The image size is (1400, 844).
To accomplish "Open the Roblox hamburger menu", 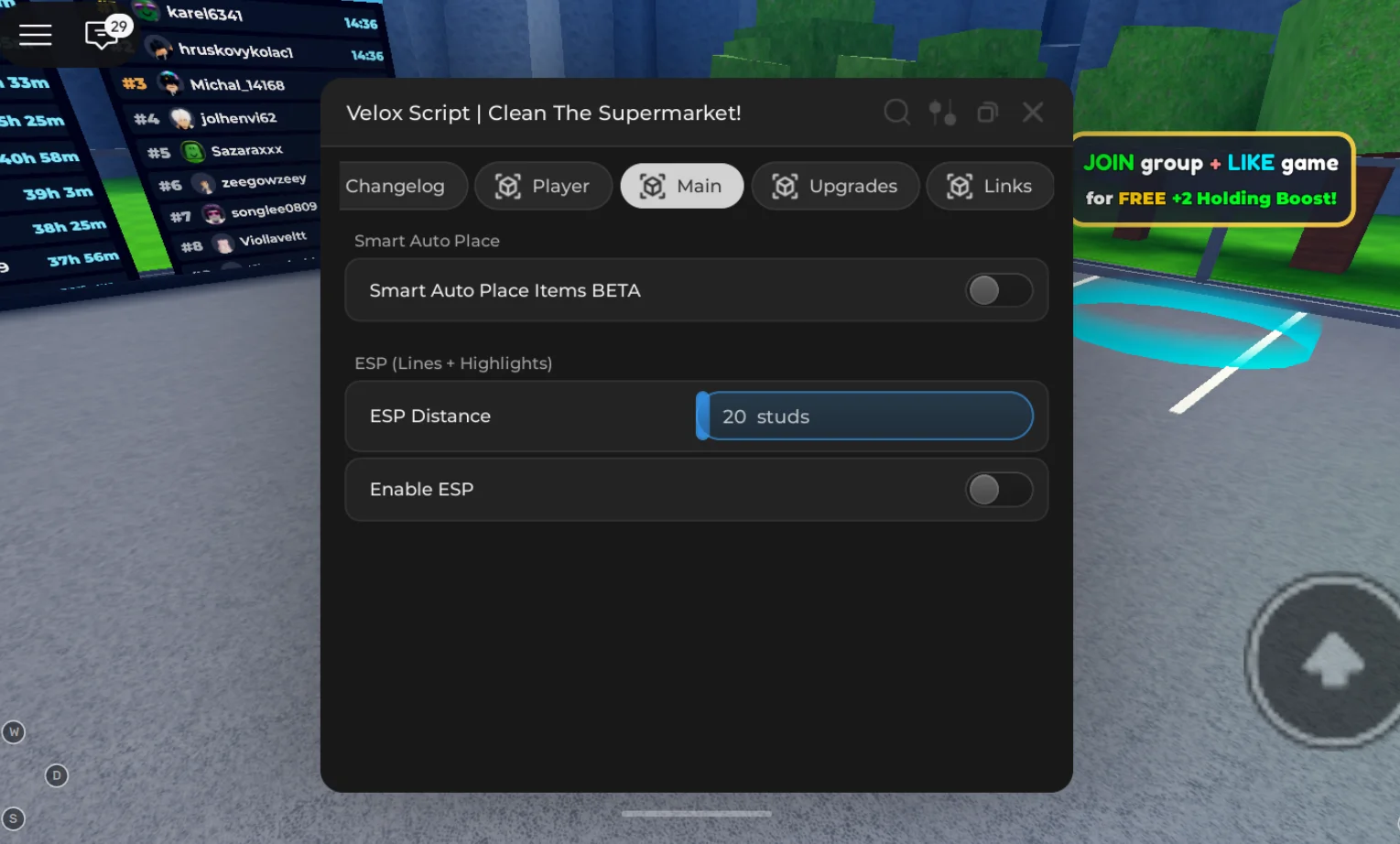I will point(35,35).
